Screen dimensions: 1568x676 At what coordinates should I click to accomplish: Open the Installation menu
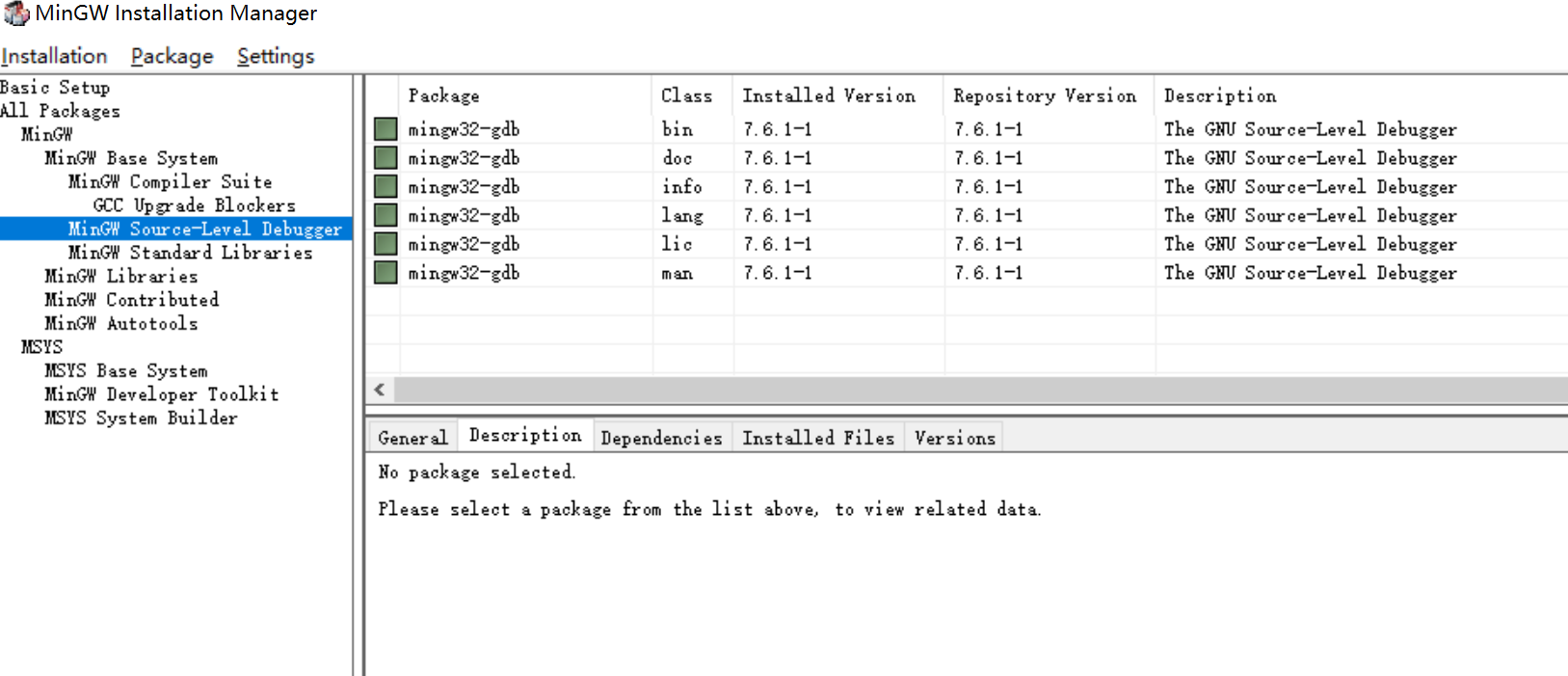[55, 55]
